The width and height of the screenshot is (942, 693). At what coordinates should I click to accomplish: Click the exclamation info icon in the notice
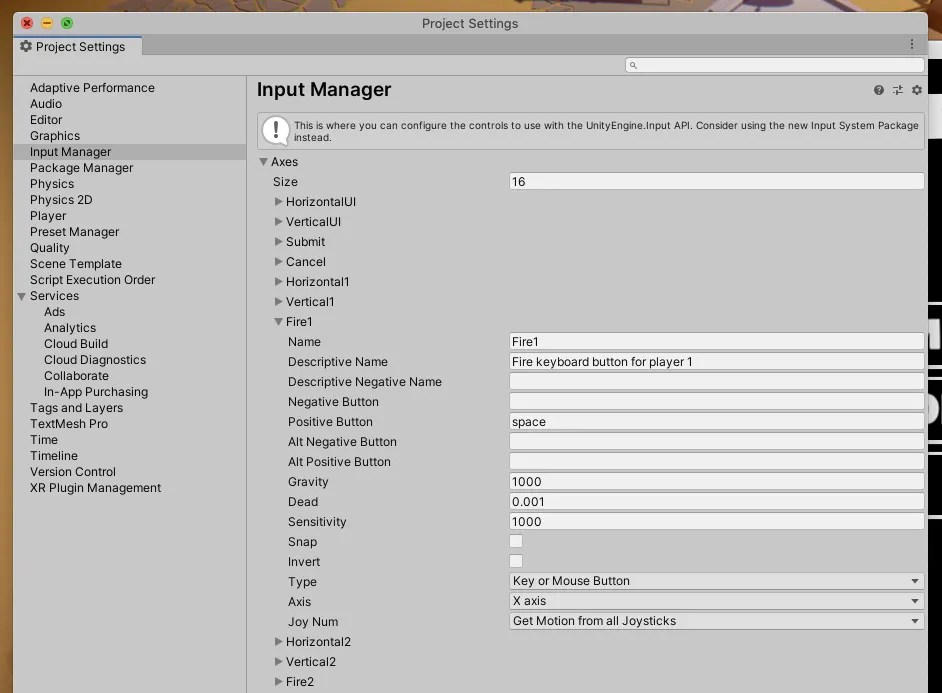pos(276,129)
